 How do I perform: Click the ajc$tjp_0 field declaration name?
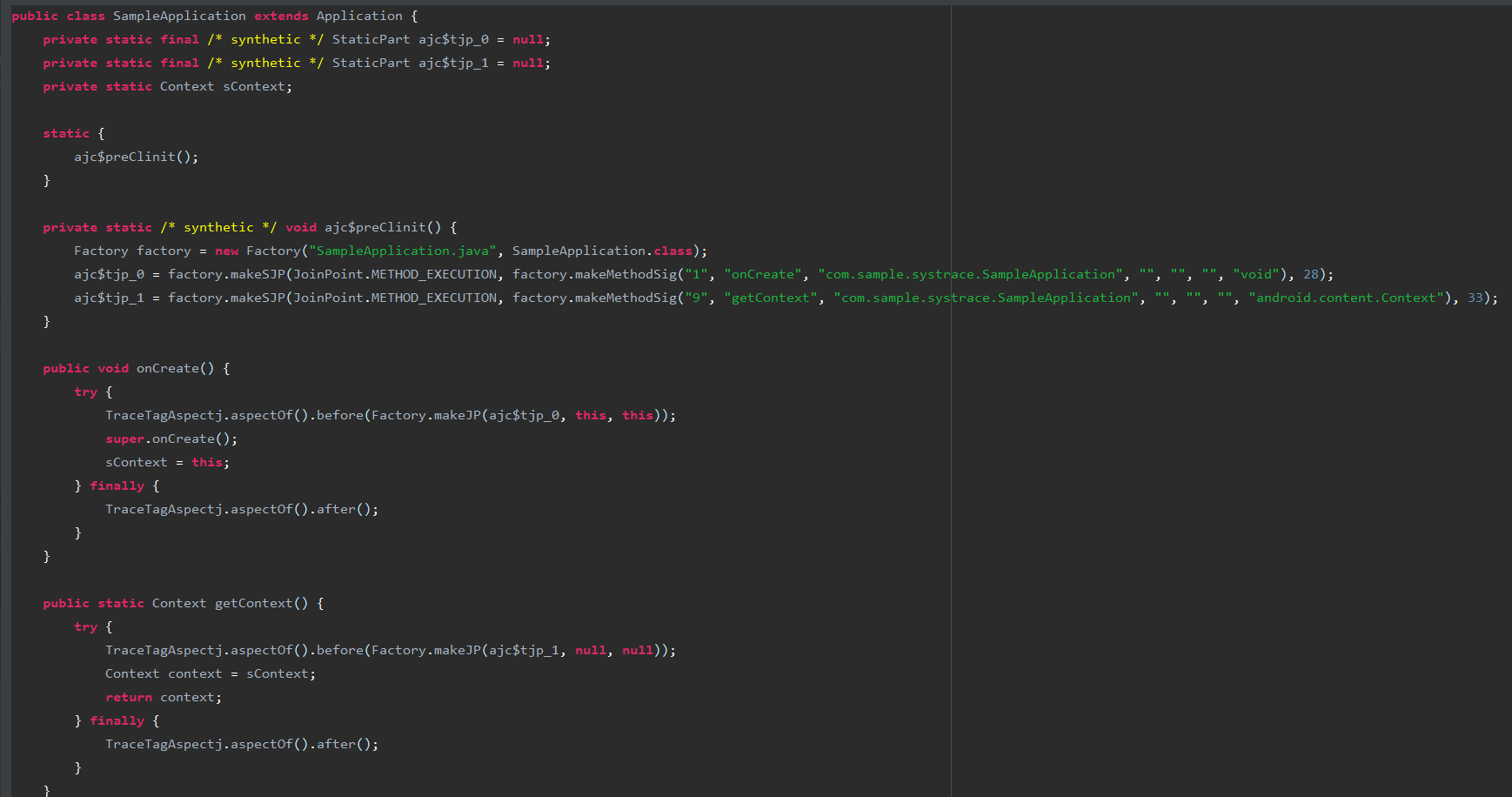click(x=453, y=39)
